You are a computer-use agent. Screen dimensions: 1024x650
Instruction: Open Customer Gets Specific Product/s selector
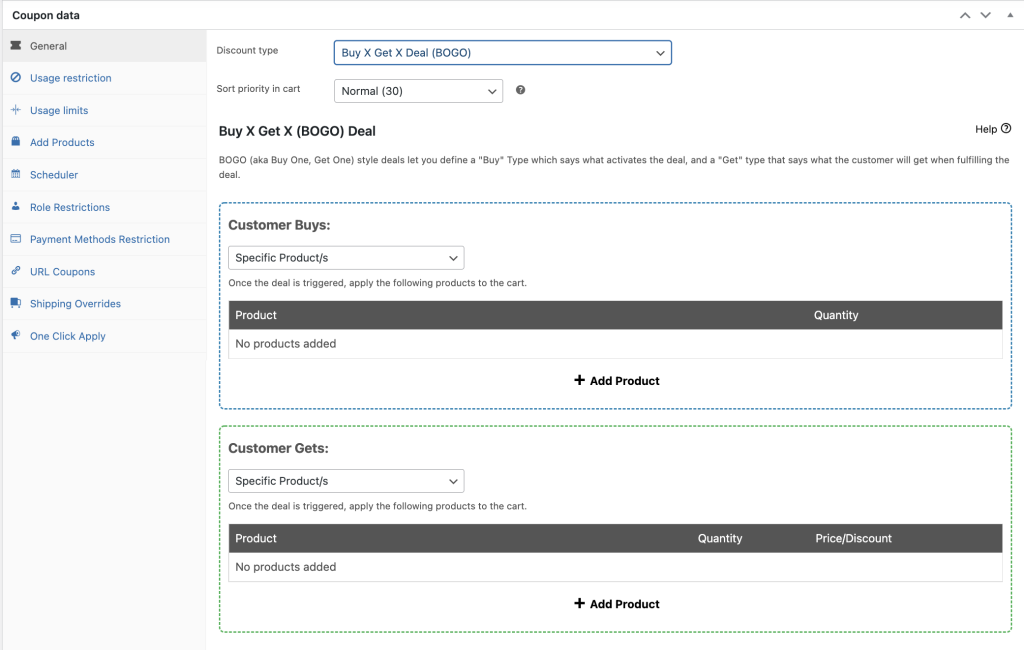pos(346,481)
